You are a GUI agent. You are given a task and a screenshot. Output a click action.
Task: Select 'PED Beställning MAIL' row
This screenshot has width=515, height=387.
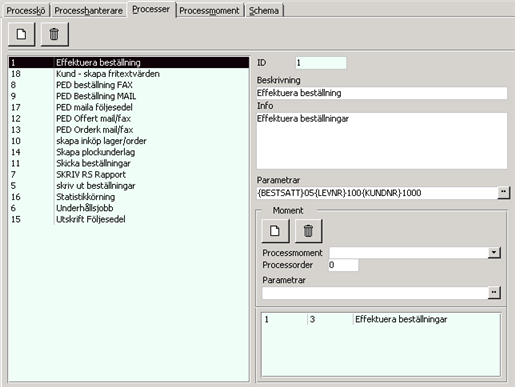coord(129,96)
